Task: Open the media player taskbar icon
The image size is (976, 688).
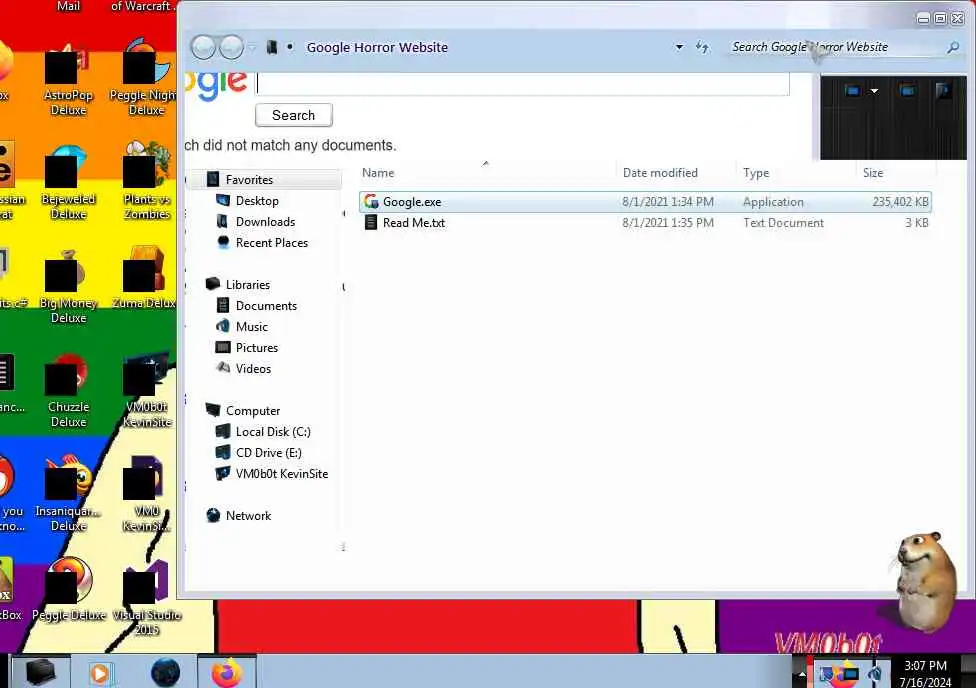Action: tap(100, 673)
